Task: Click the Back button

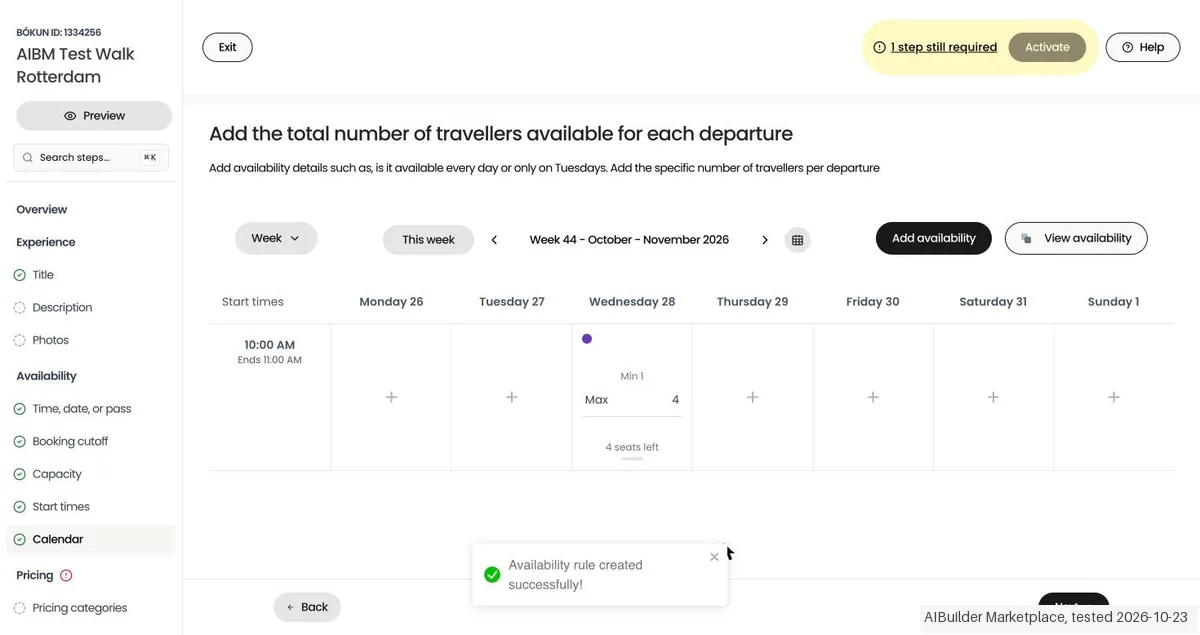Action: pyautogui.click(x=307, y=607)
